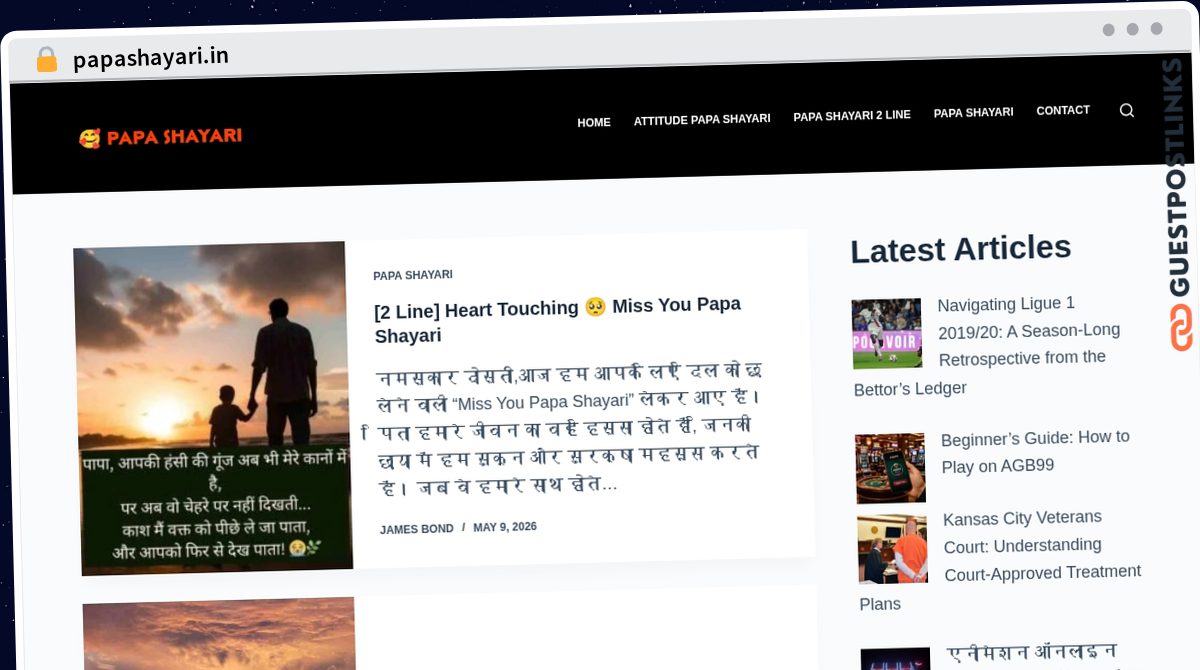Viewport: 1200px width, 670px height.
Task: Click the Papa Shayari site logo
Action: (161, 137)
